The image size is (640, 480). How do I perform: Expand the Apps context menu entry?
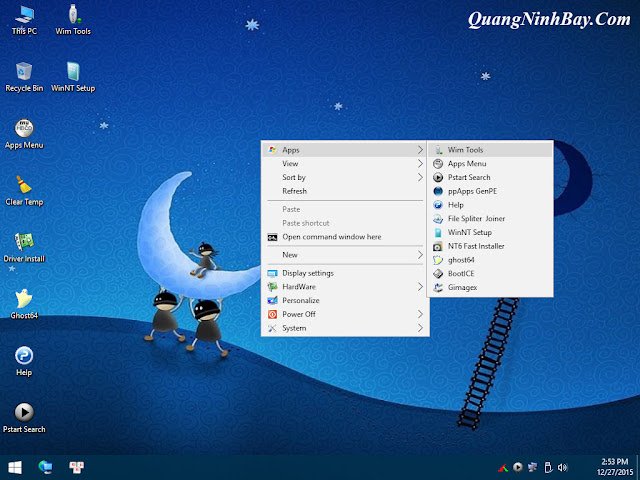tap(345, 150)
